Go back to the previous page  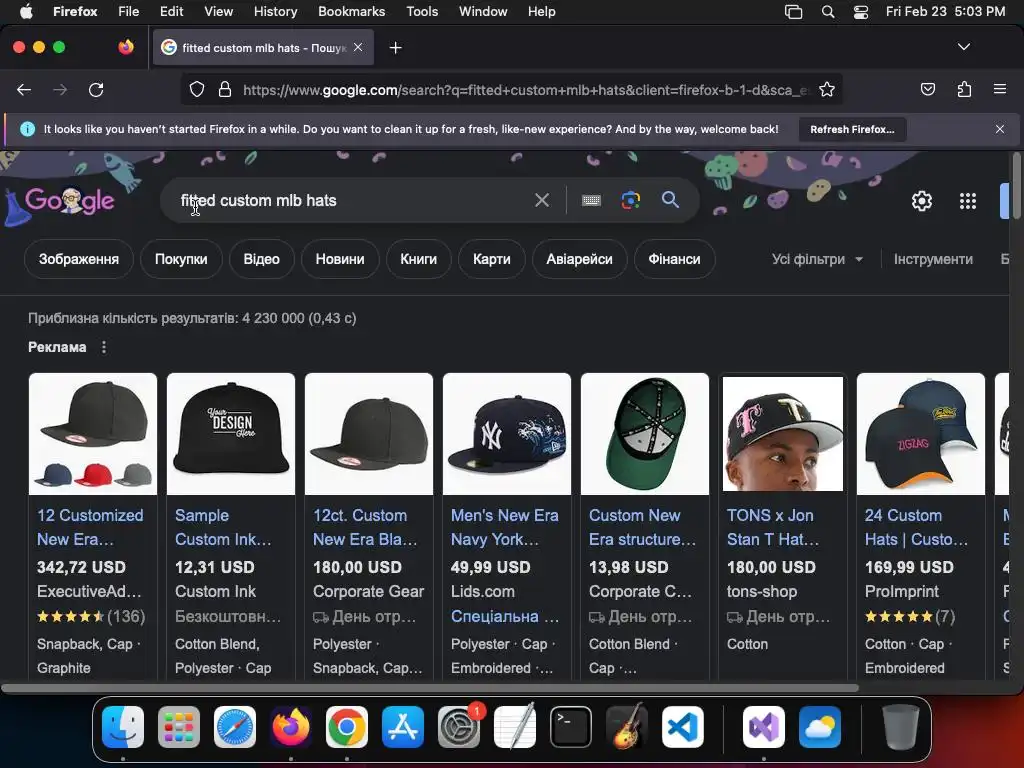(x=24, y=89)
